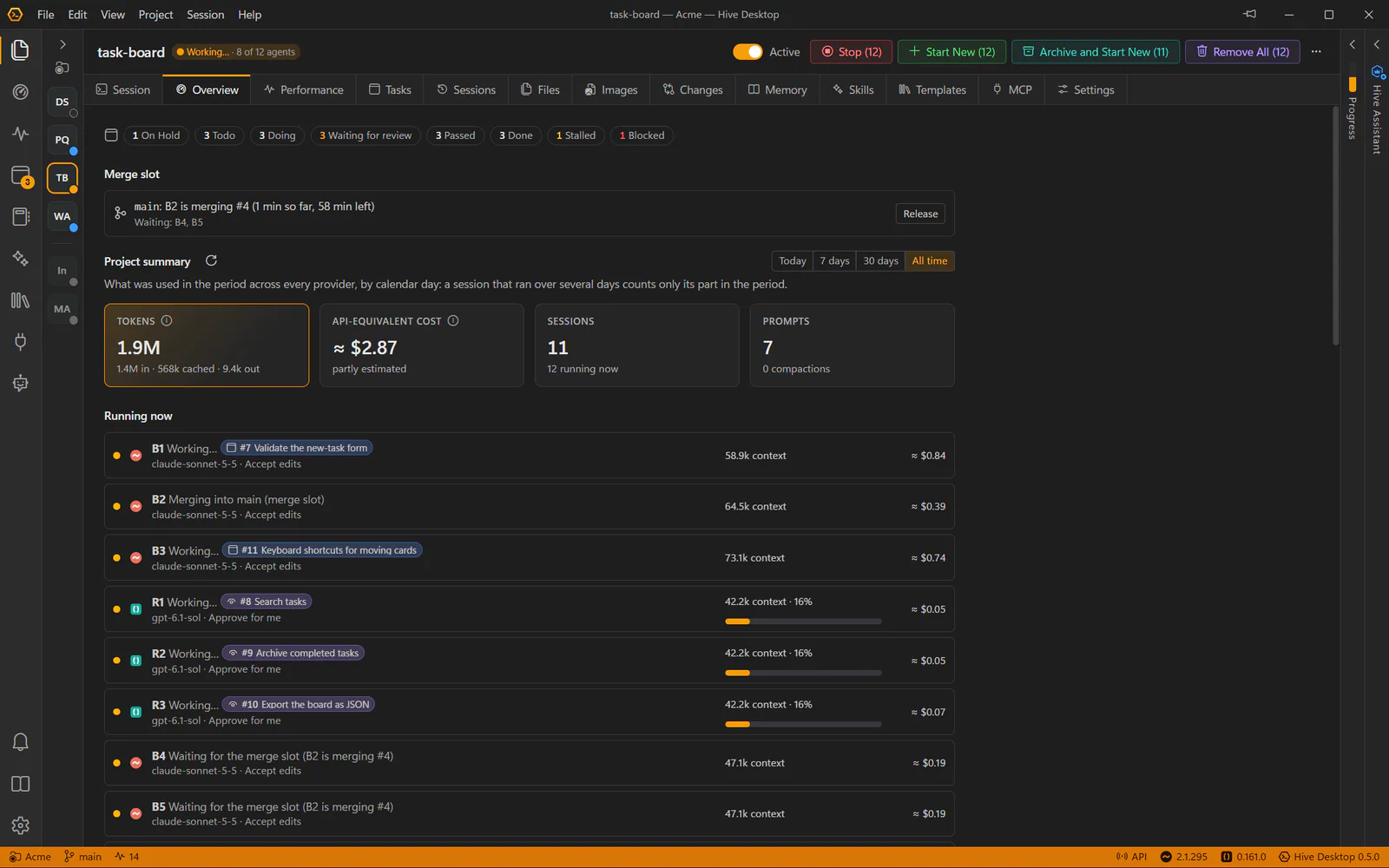The image size is (1389, 868).
Task: Select the 7 days period
Action: 834,260
